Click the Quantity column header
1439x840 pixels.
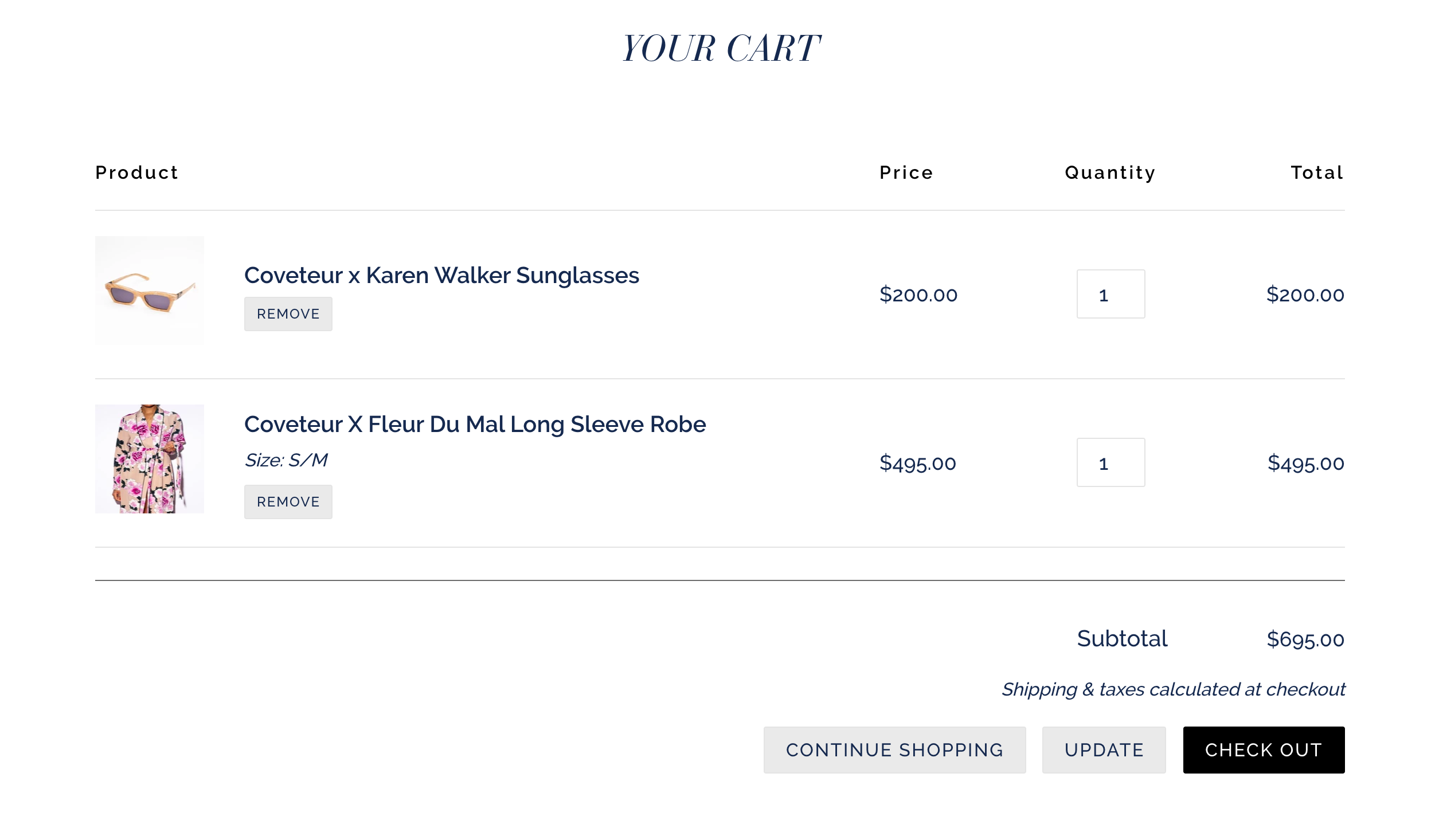point(1110,172)
